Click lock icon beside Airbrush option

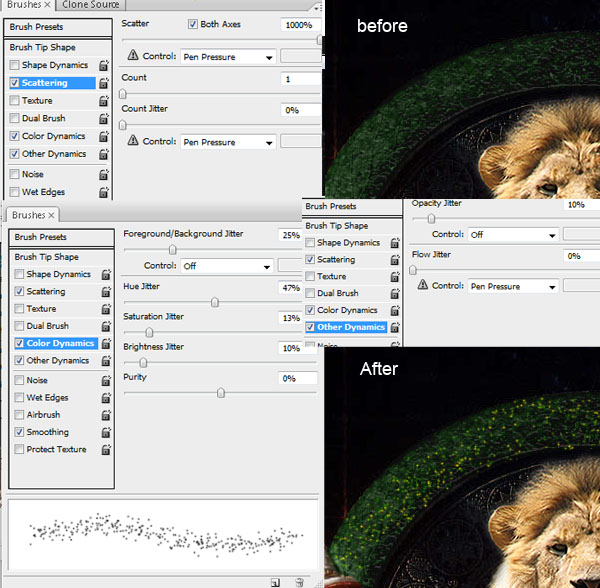(x=106, y=415)
